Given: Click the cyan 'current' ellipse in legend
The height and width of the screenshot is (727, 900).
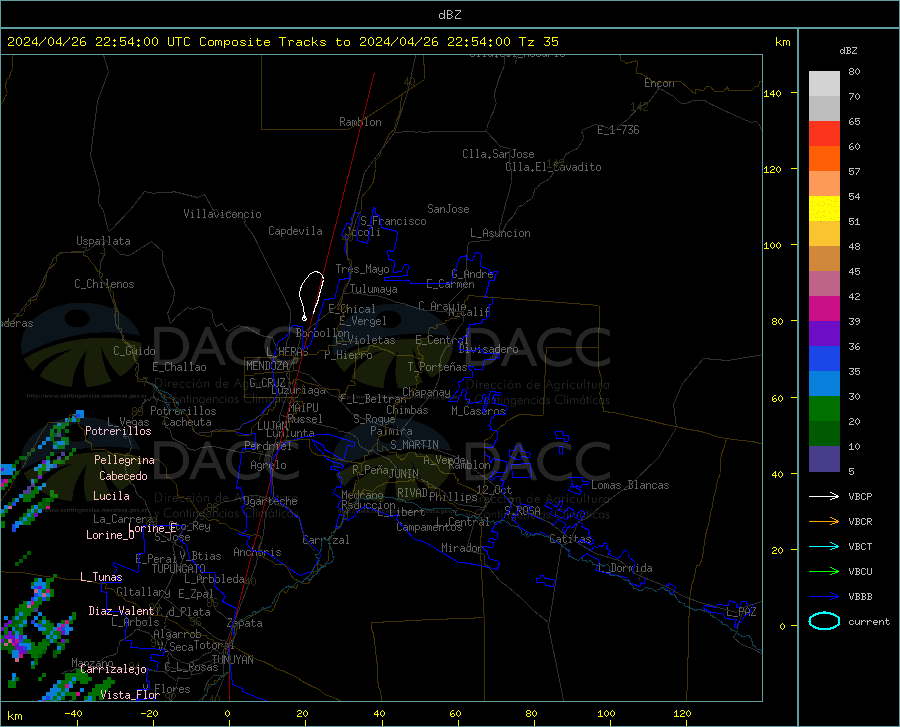Looking at the screenshot, I should tap(824, 621).
